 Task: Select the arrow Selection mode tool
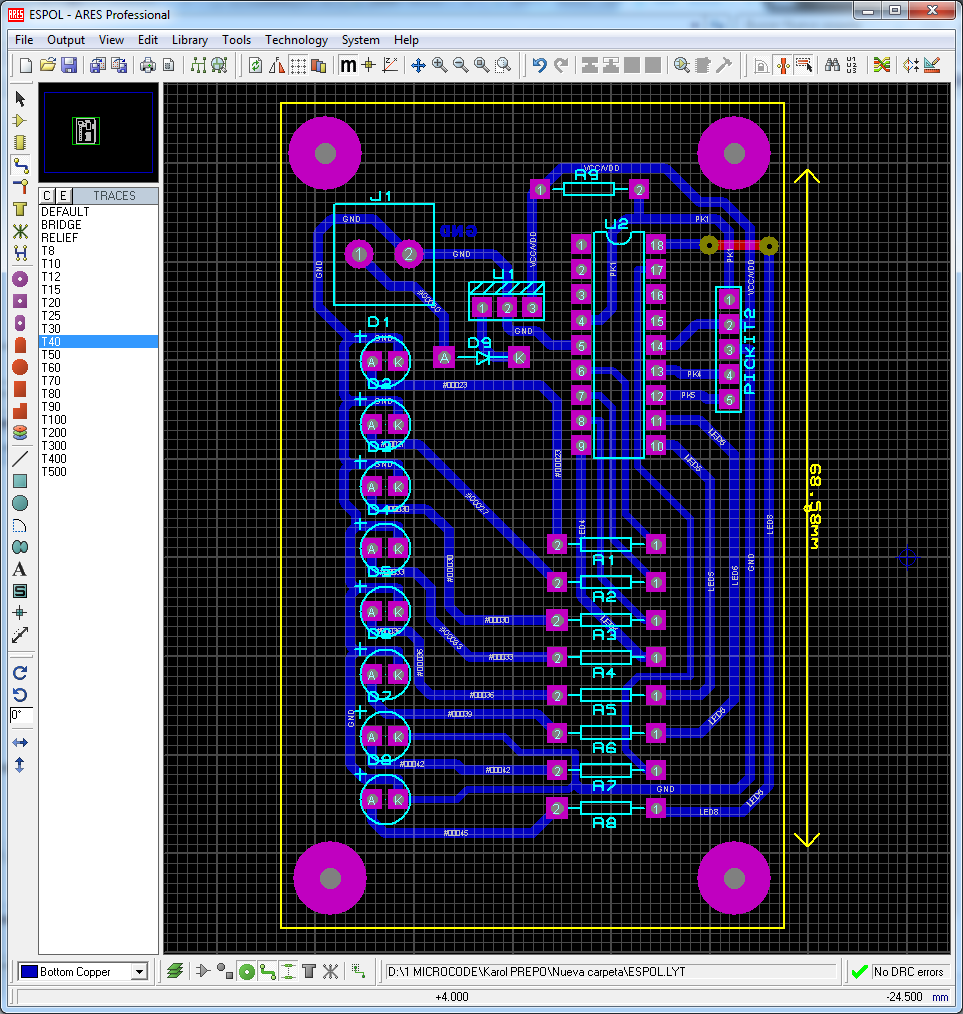coord(20,99)
